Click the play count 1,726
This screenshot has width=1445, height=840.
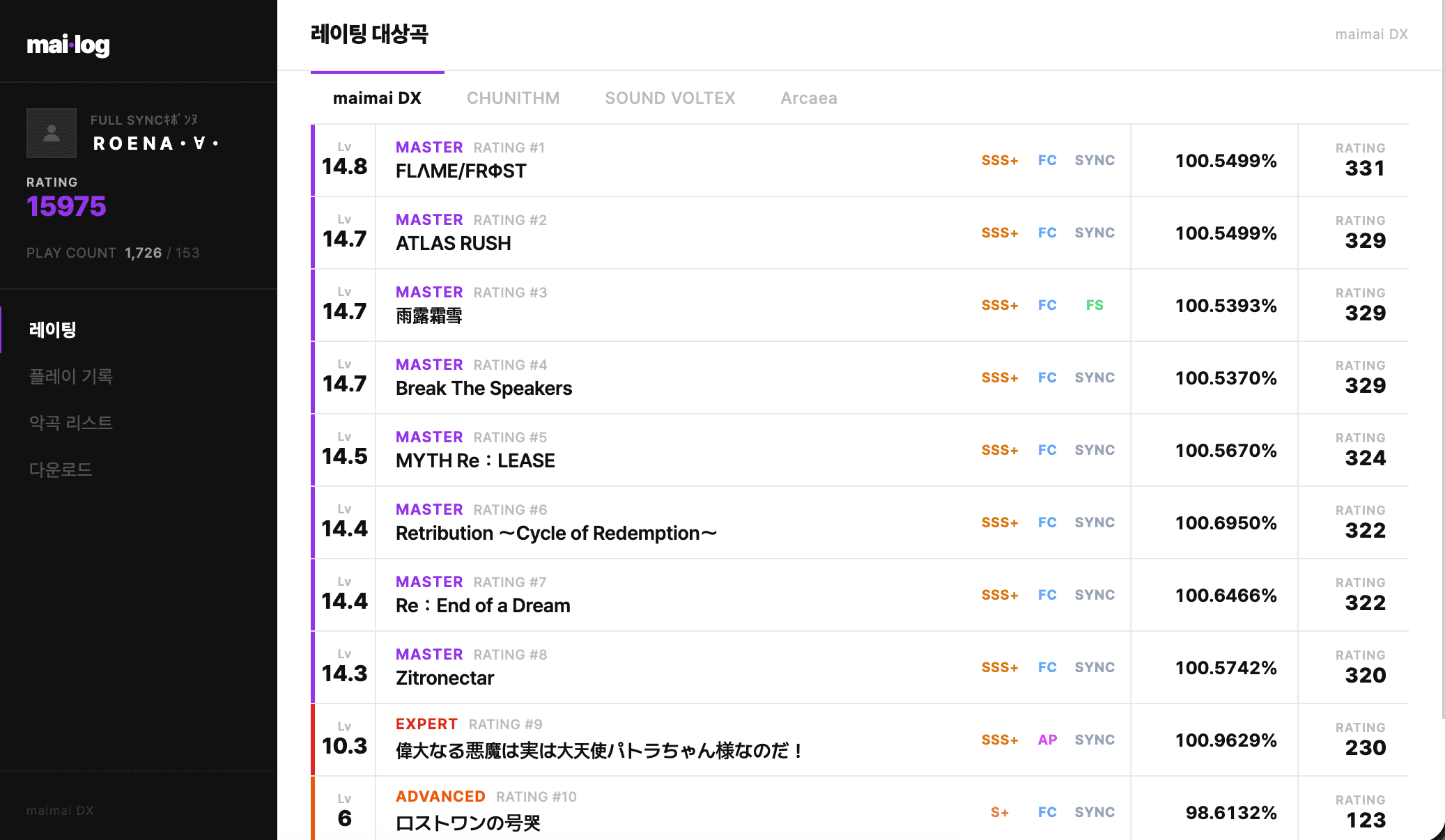(144, 253)
